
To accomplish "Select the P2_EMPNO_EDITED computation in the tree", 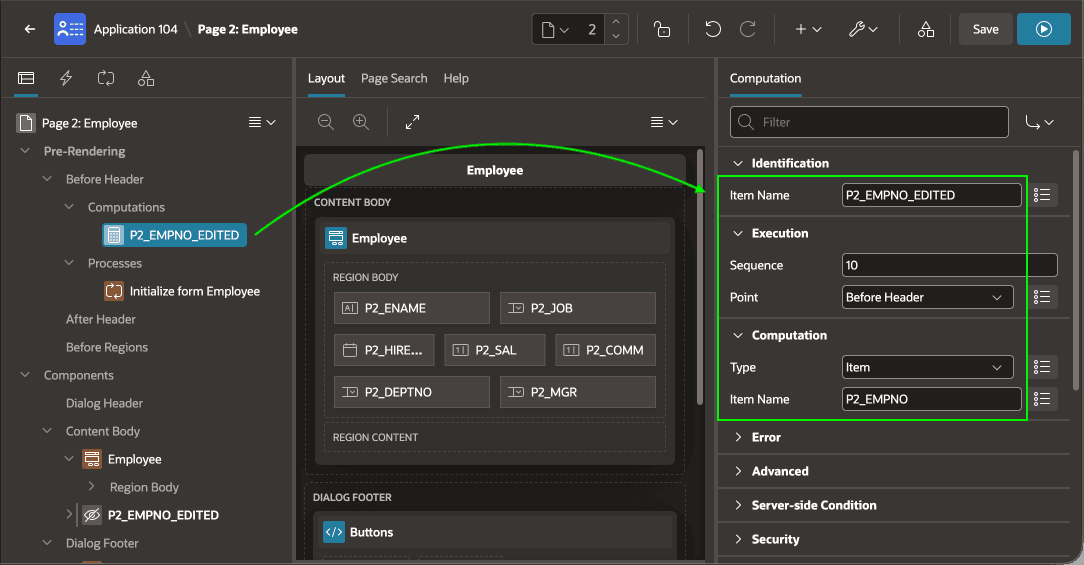I will coord(174,235).
